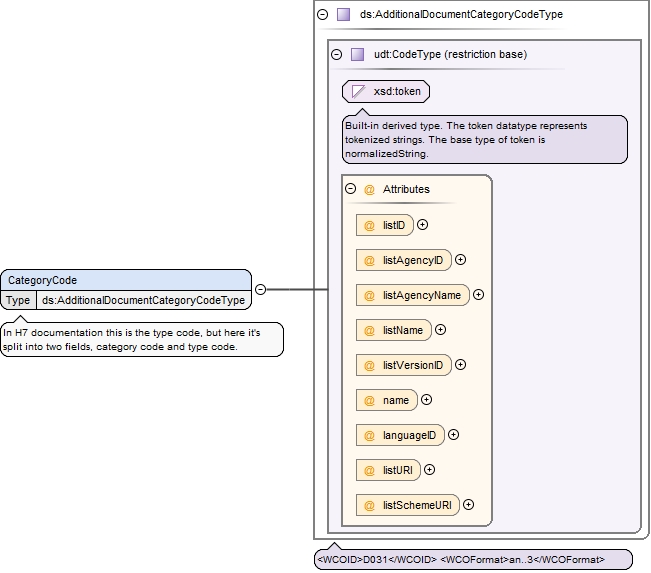Click the purple type icon beside ds:AdditionalDocumentCategoryCodeType
The height and width of the screenshot is (573, 651).
pyautogui.click(x=343, y=15)
